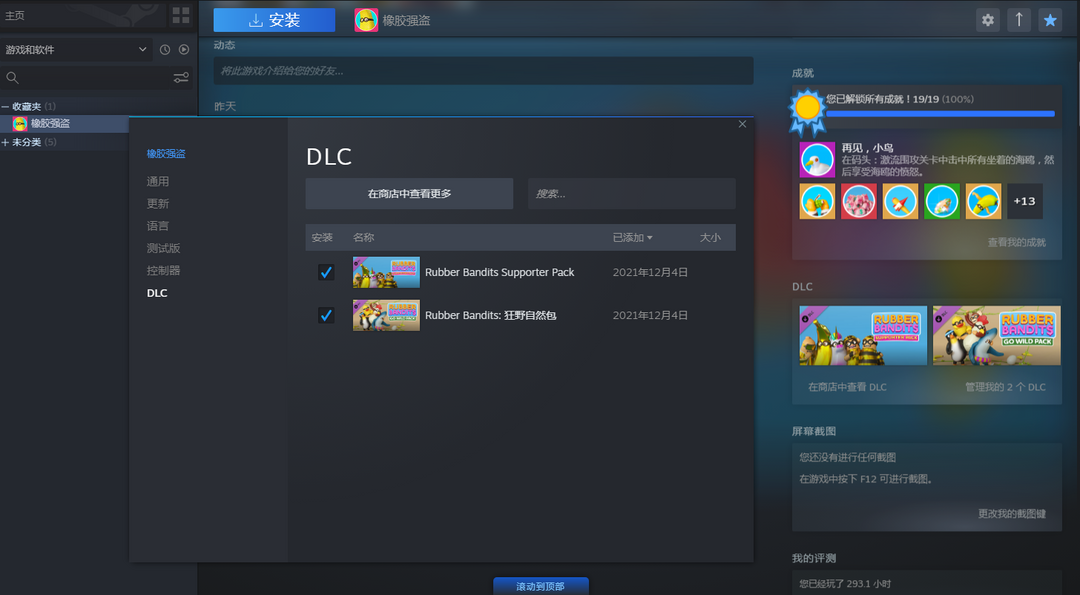Open the 游戏和软件 dropdown
This screenshot has width=1080, height=595.
(75, 50)
